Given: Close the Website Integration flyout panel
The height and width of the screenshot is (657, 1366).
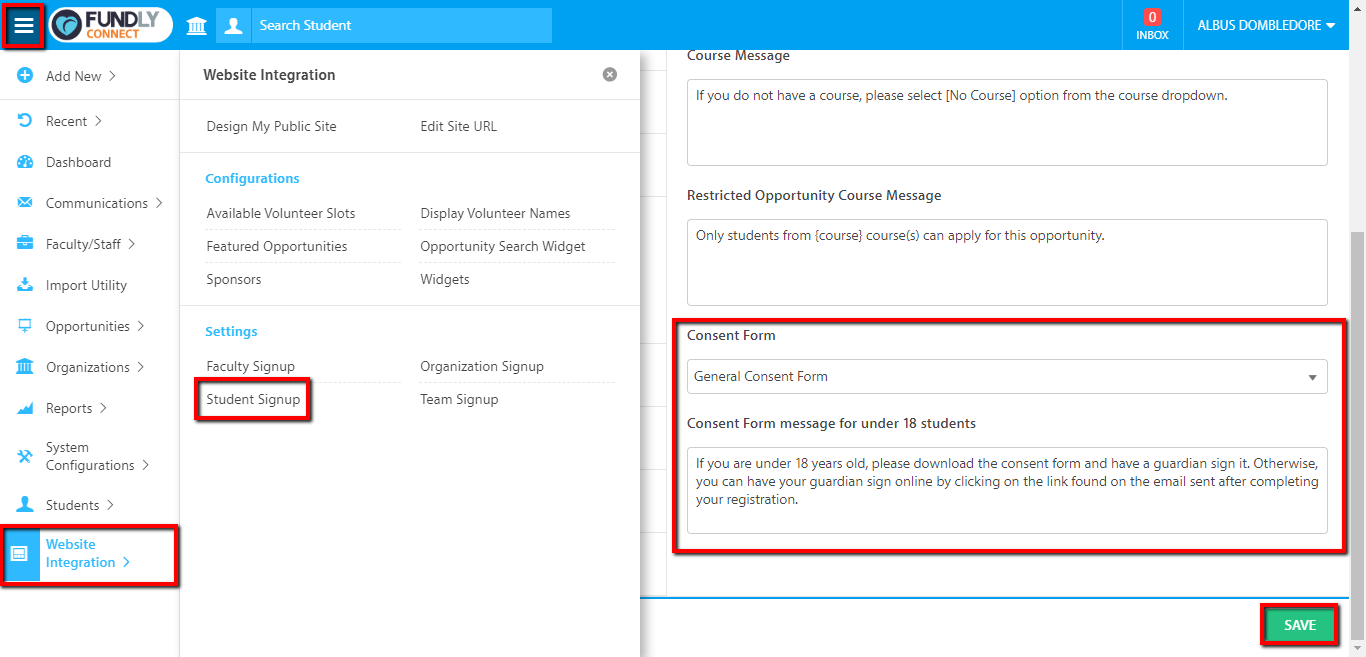Looking at the screenshot, I should tap(610, 75).
